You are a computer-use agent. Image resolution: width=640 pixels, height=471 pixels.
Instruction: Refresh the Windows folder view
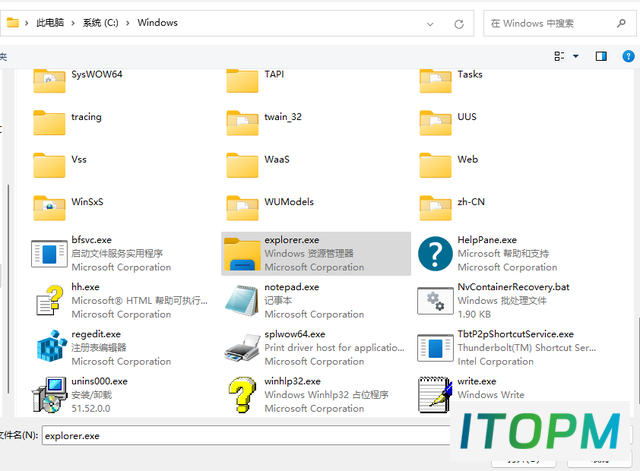(459, 24)
